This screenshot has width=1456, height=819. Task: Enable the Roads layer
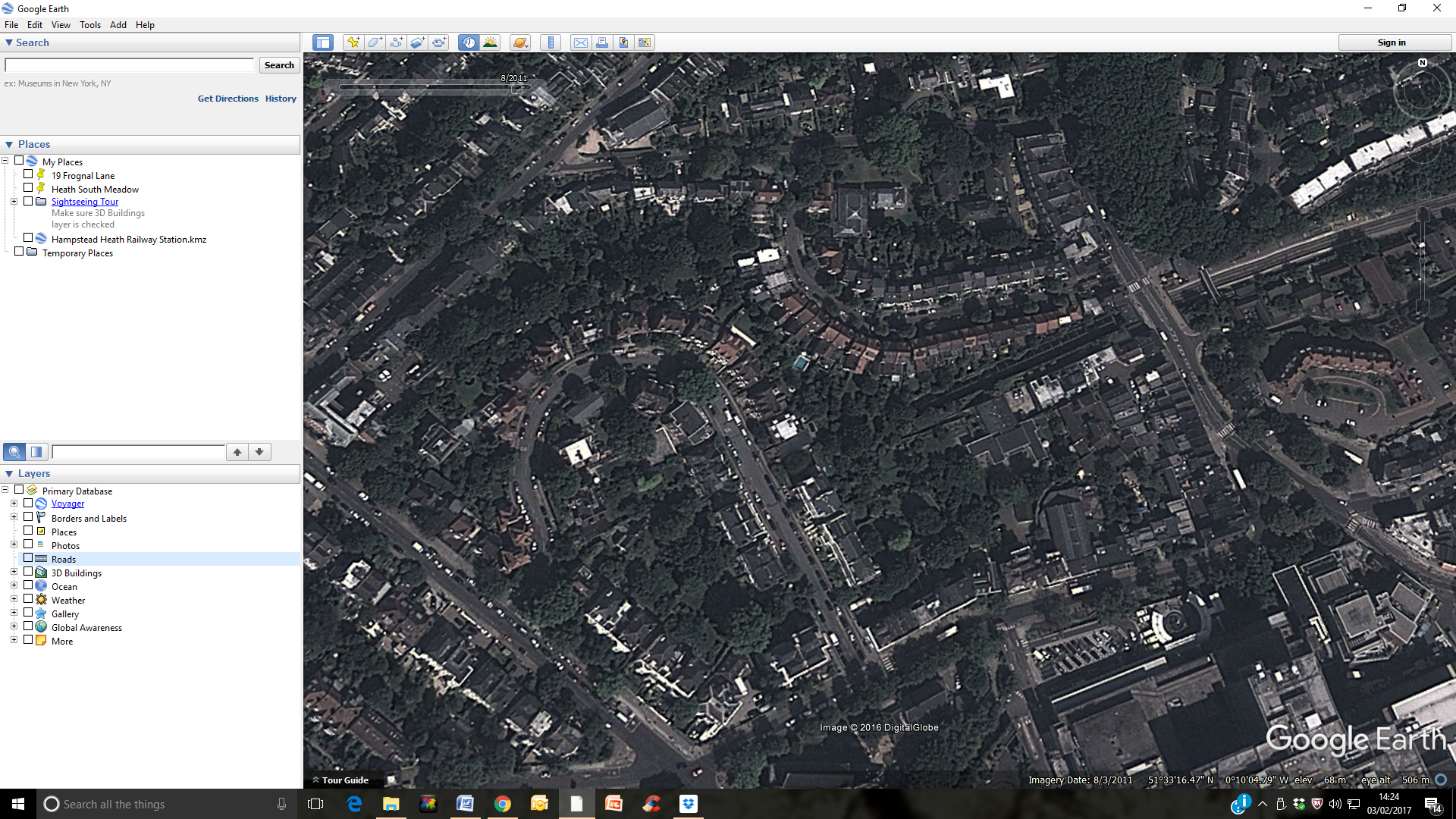click(28, 558)
